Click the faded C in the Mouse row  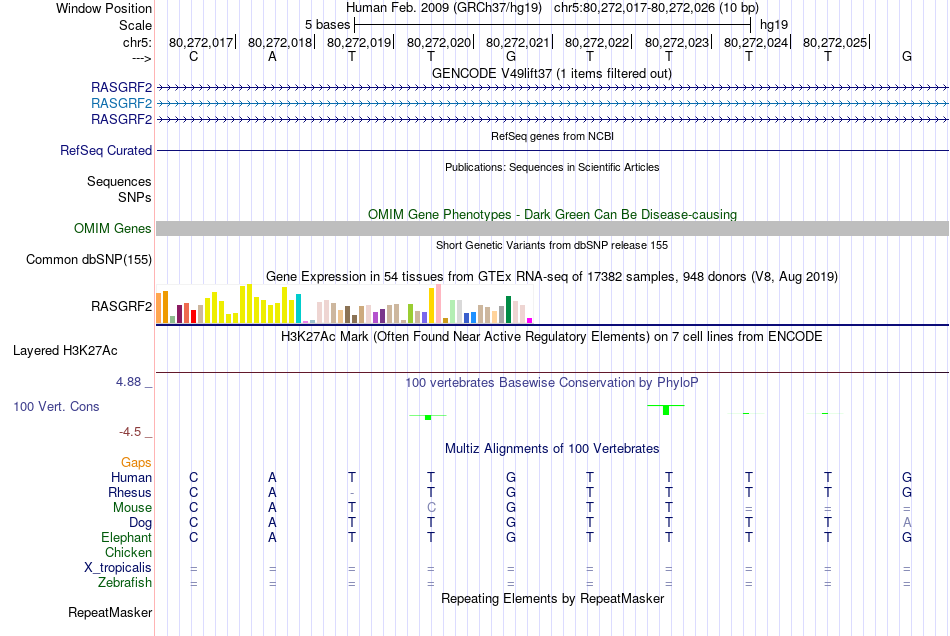431,508
